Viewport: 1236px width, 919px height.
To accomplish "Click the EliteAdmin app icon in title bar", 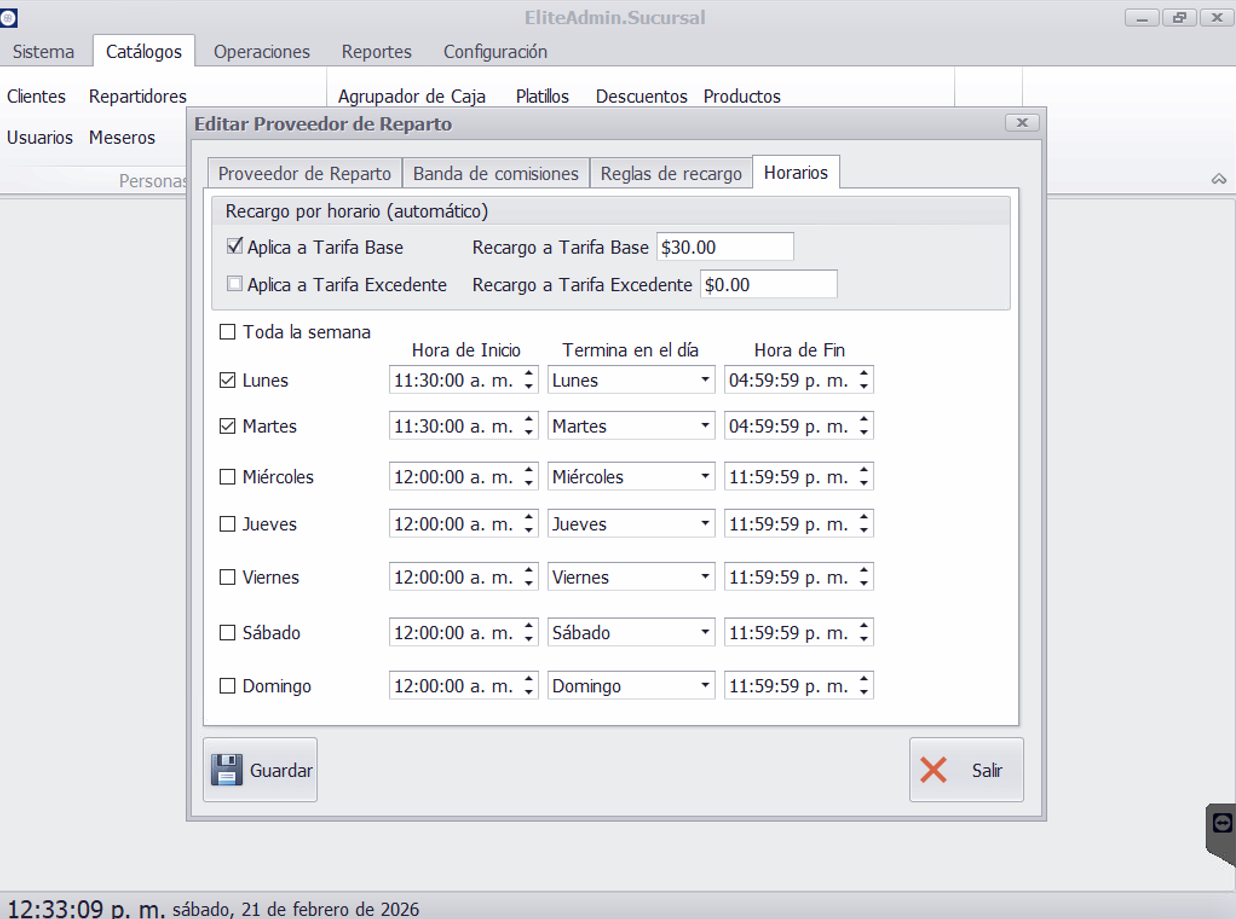I will tap(9, 18).
